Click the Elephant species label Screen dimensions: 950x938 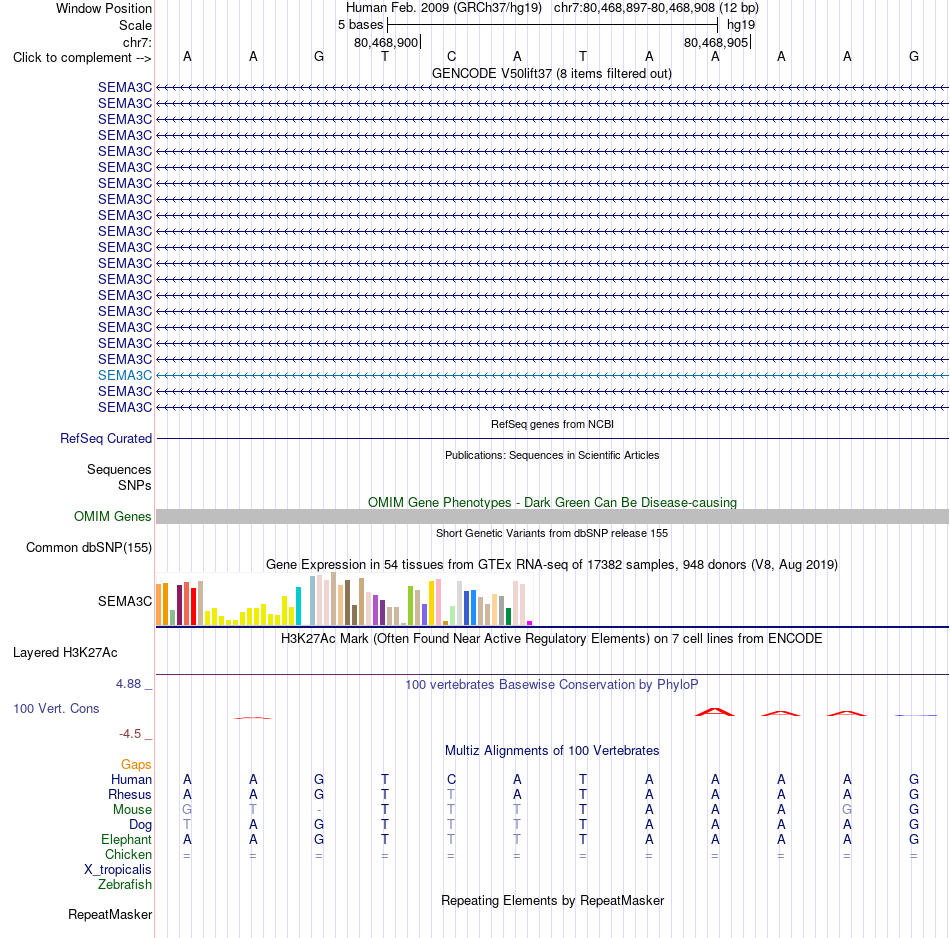point(126,840)
